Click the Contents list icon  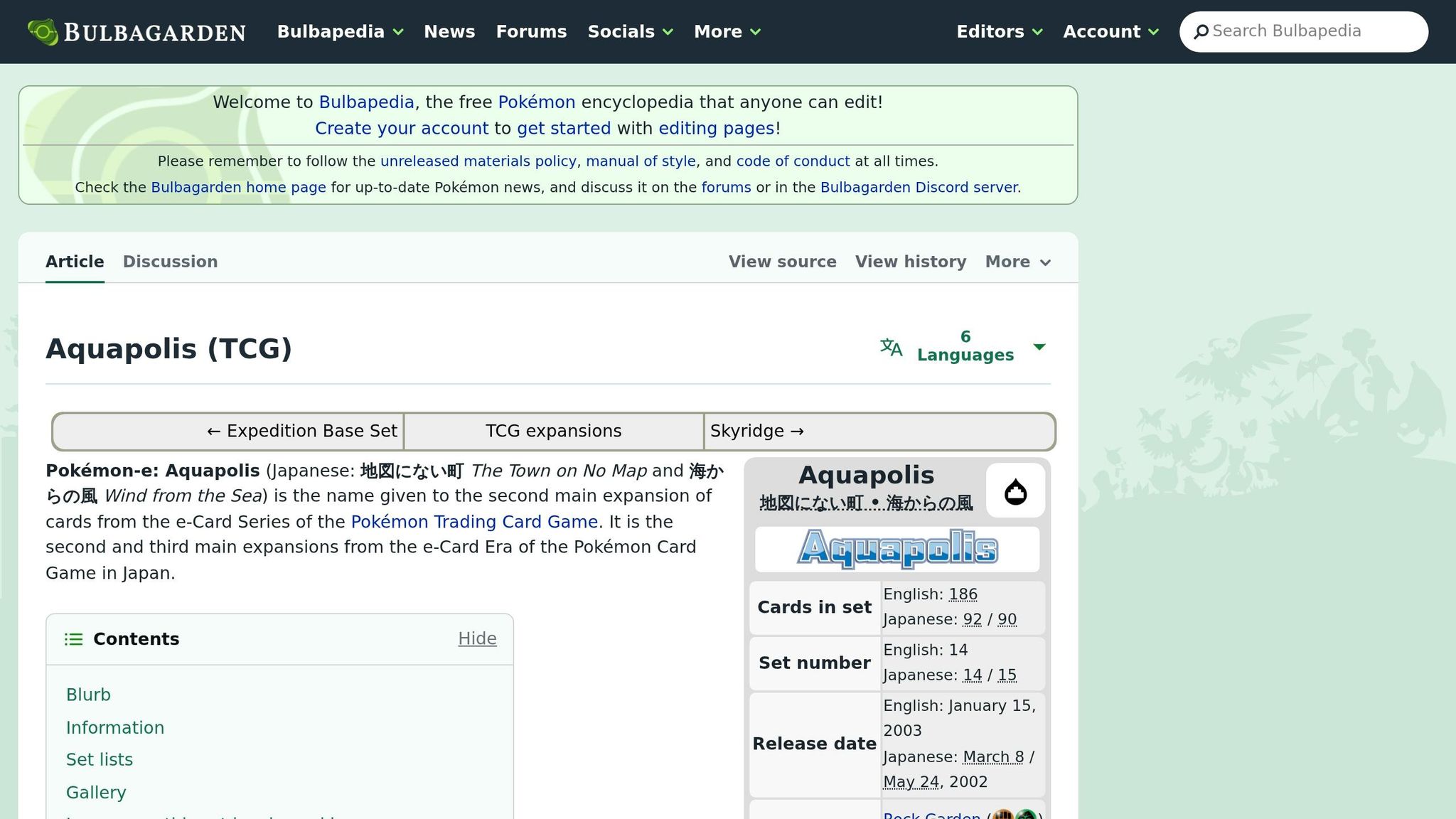pos(74,639)
